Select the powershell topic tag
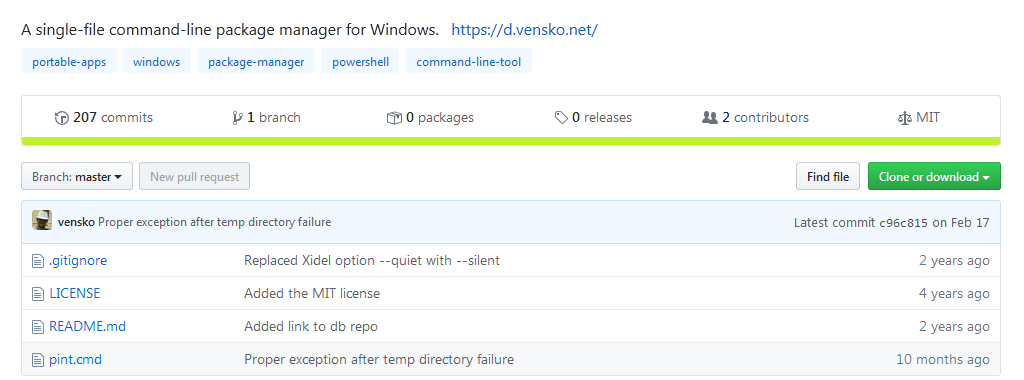This screenshot has width=1024, height=380. click(x=360, y=61)
